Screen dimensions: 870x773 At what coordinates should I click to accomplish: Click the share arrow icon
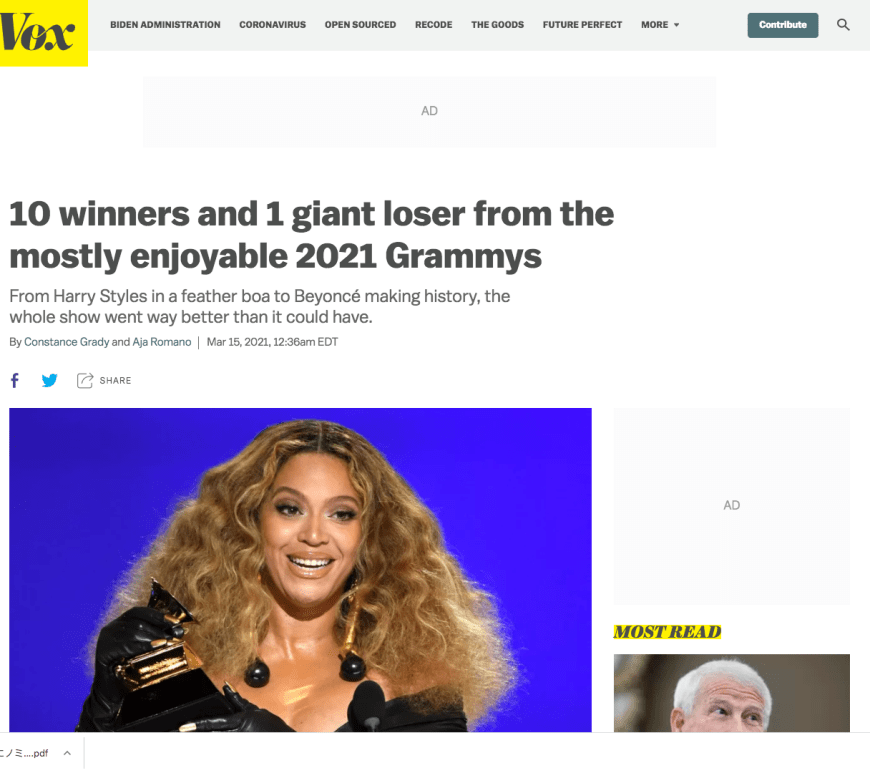[84, 380]
